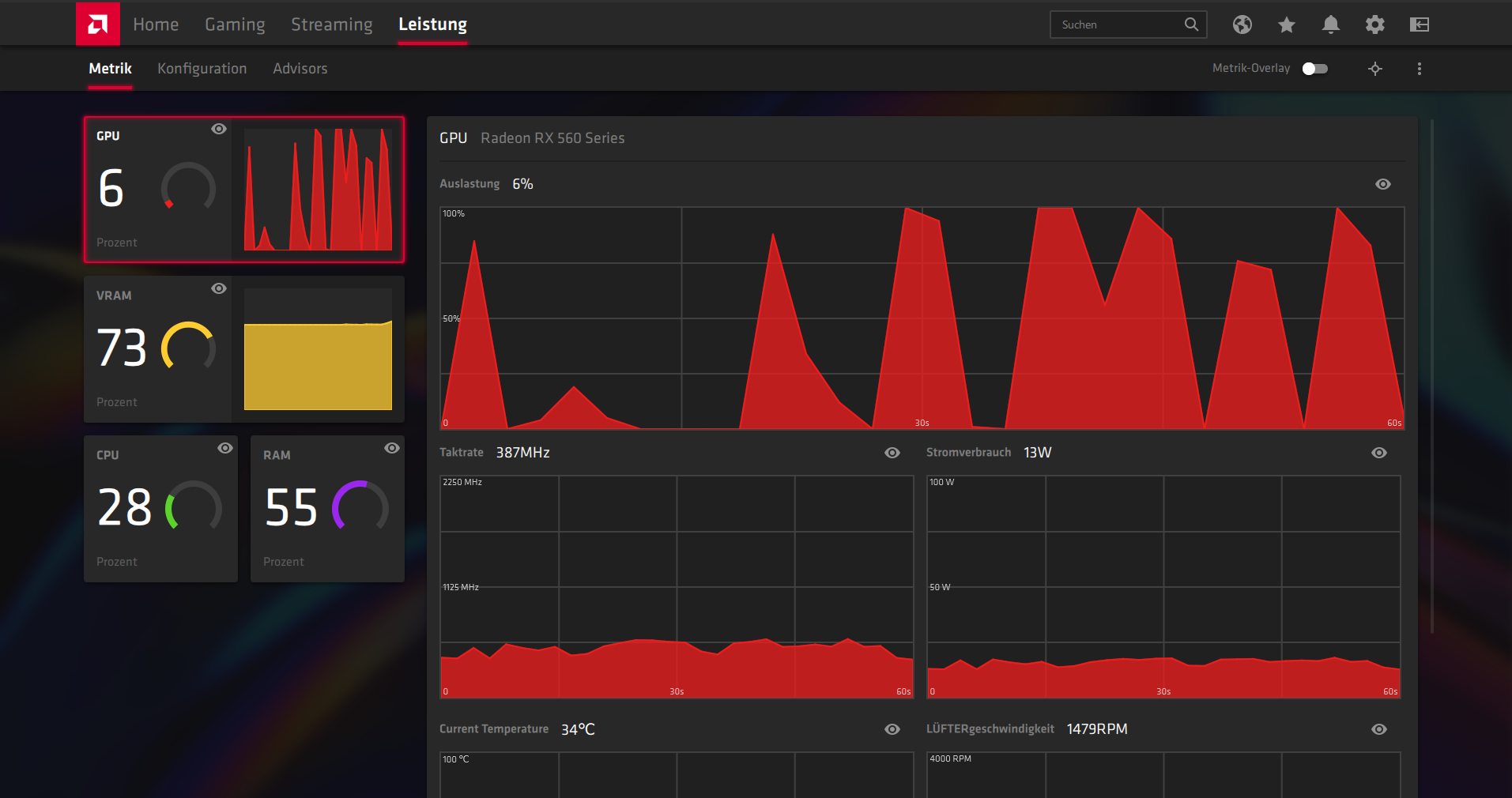
Task: Go to the Streaming page
Action: pos(331,24)
